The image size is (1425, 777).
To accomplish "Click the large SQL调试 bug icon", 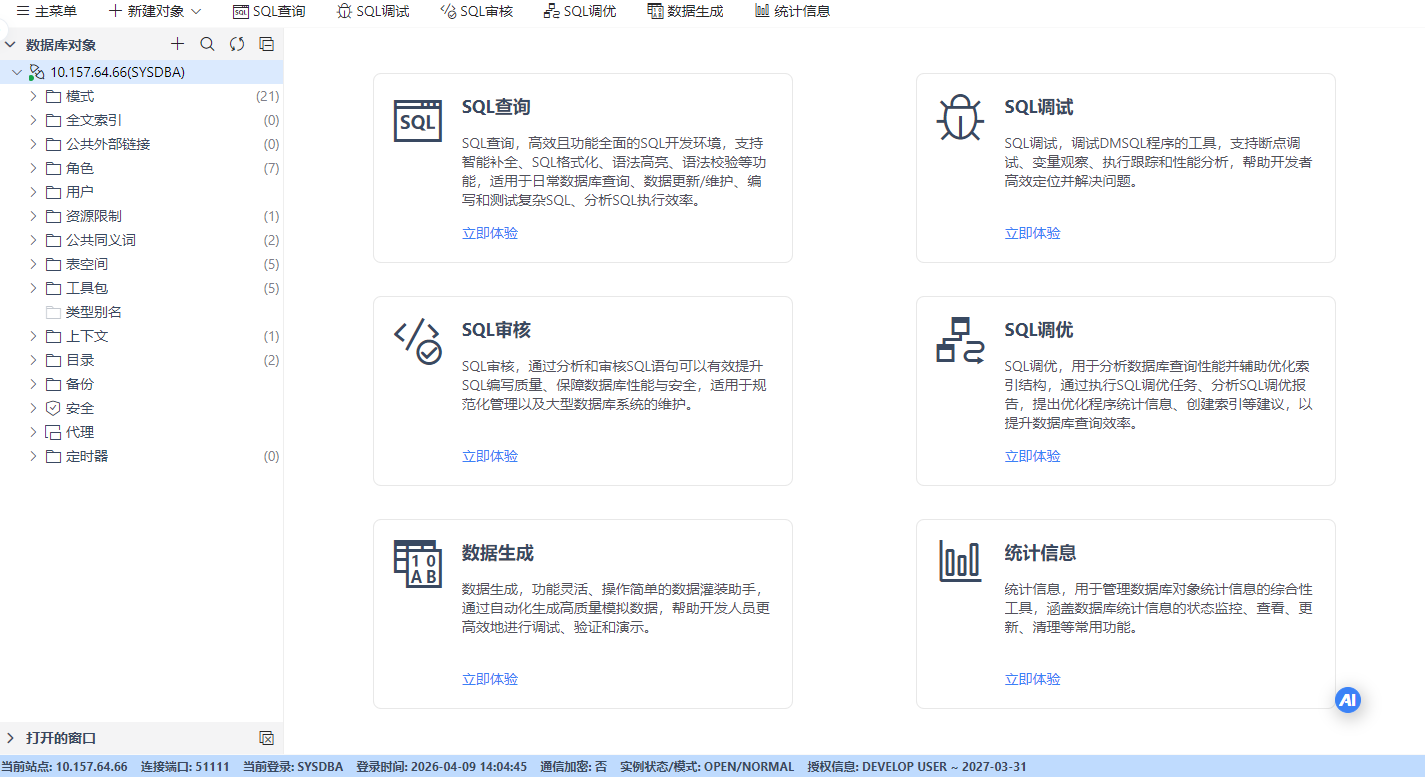I will click(x=960, y=117).
